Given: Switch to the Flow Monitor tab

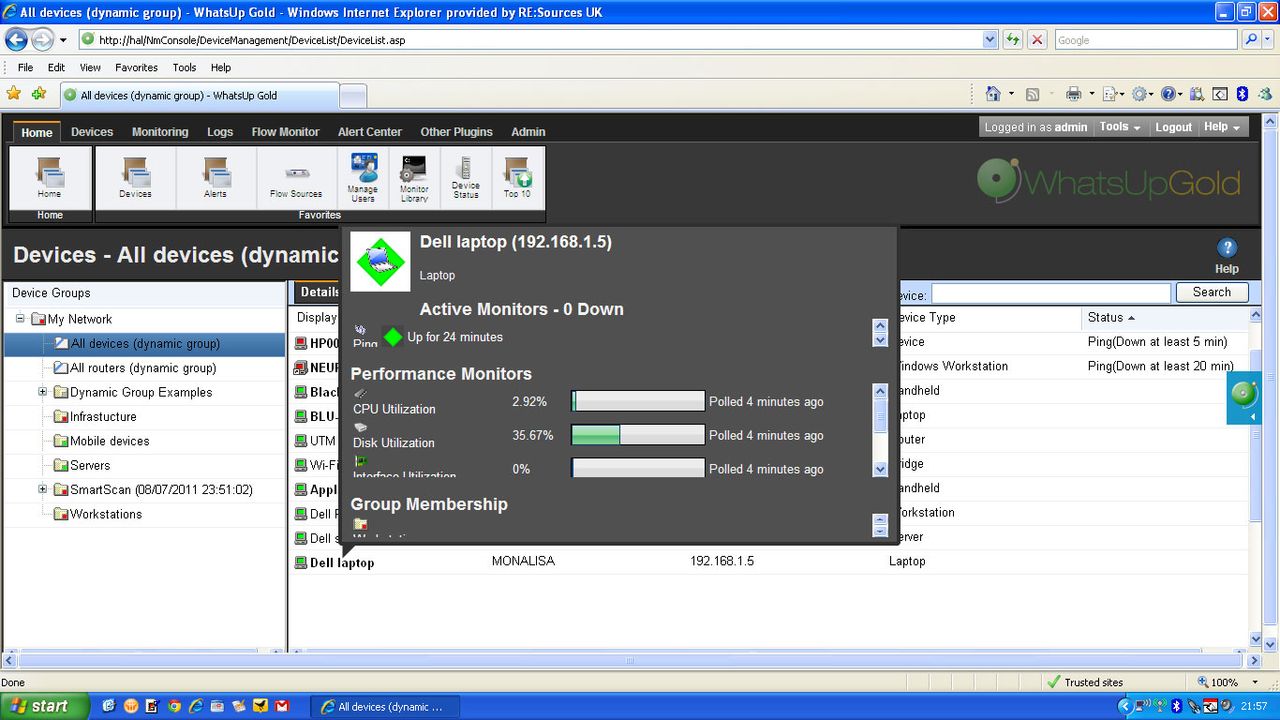Looking at the screenshot, I should tap(285, 132).
